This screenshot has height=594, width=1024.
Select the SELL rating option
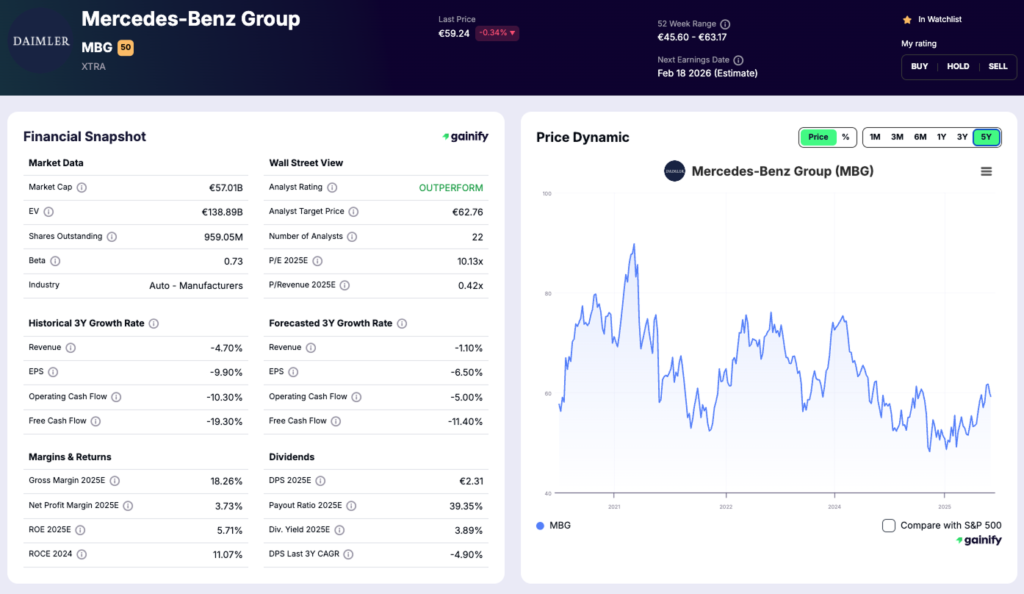(998, 66)
